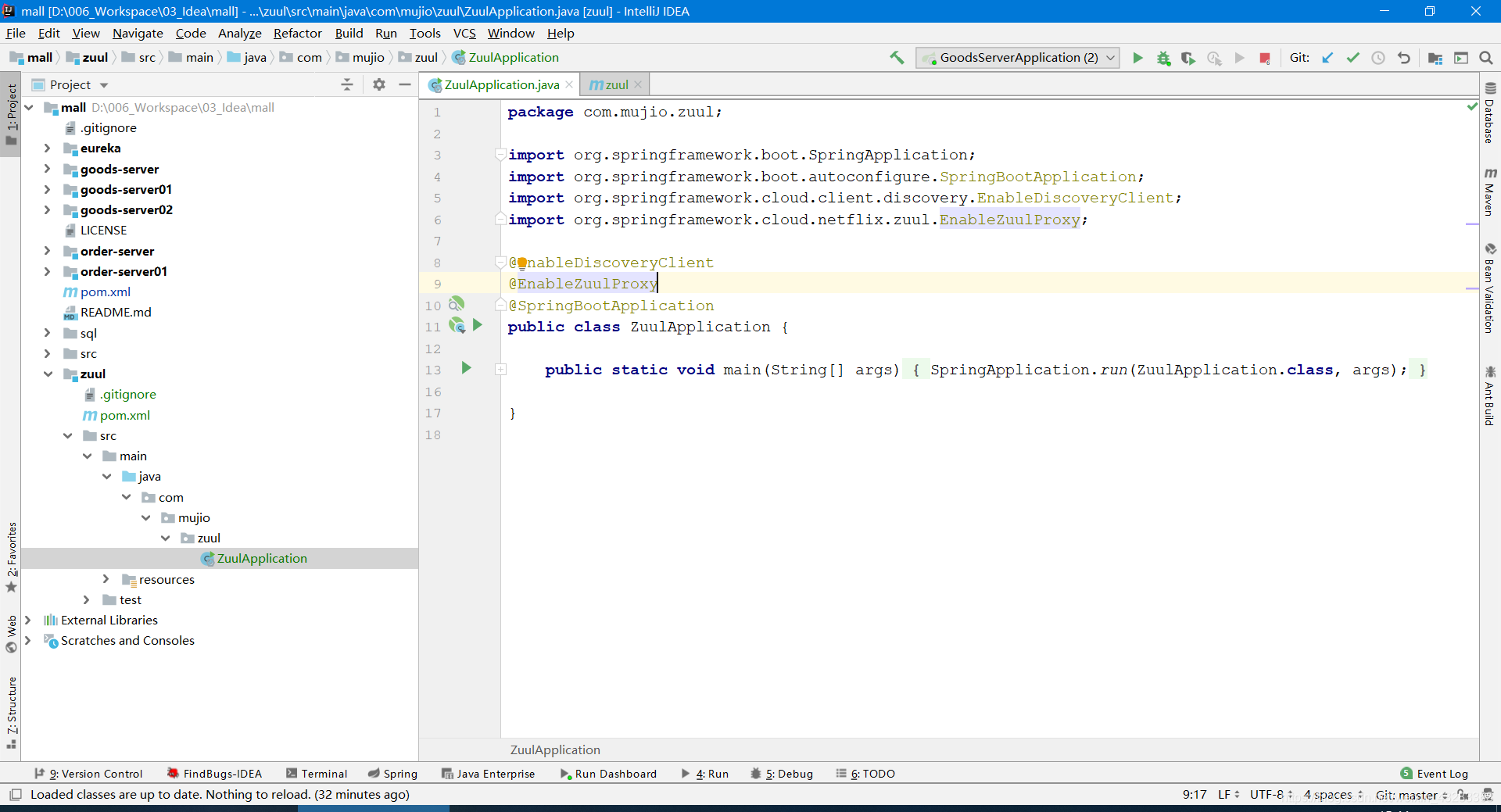Click the intention lightbulb on line 8
Screen dimensions: 1501x812
[x=521, y=263]
